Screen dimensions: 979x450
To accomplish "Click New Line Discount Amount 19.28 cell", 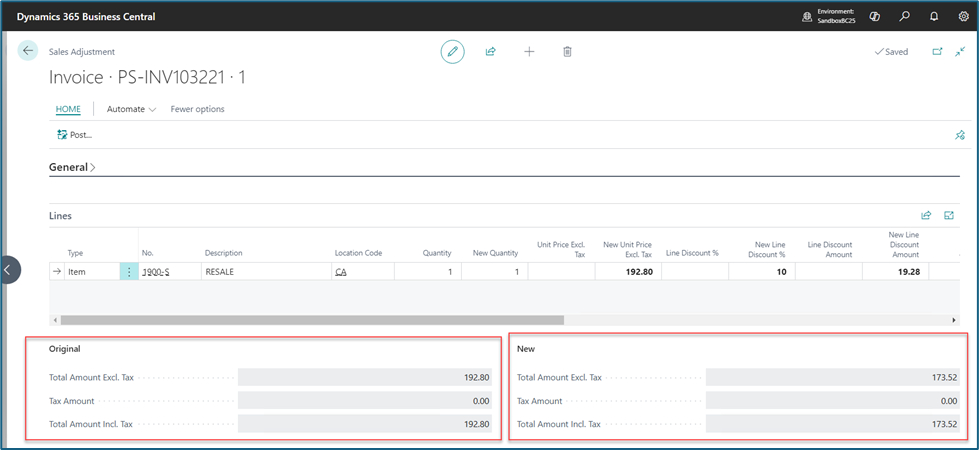I will click(x=895, y=272).
